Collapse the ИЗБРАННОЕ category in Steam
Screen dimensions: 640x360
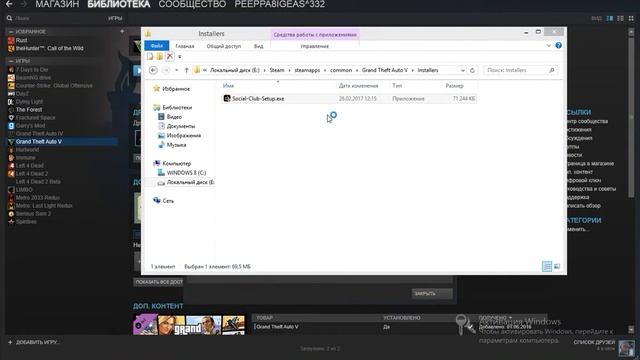pyautogui.click(x=11, y=31)
